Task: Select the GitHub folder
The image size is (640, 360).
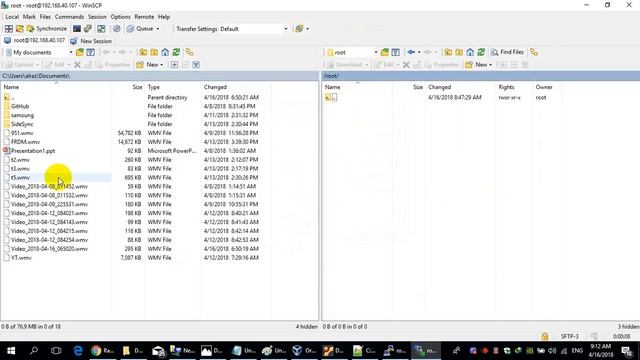Action: [x=20, y=106]
